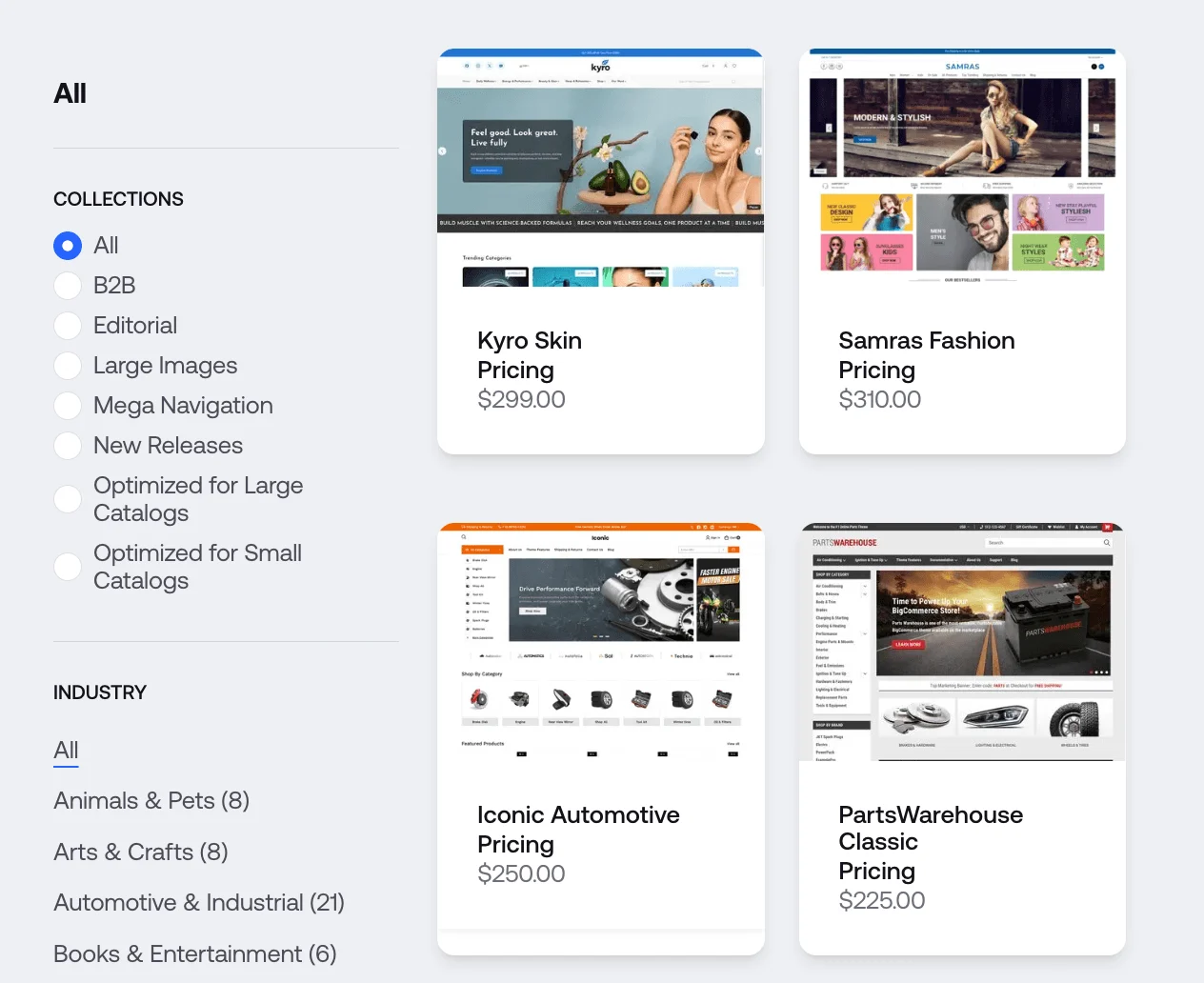Choose Optimized for Large Catalogs radio
The image size is (1204, 983).
[x=68, y=499]
